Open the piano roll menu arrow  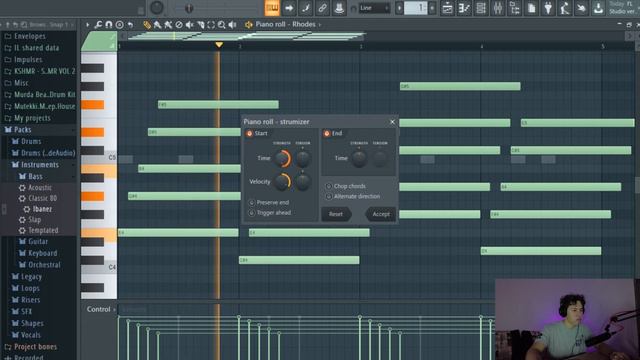point(87,25)
